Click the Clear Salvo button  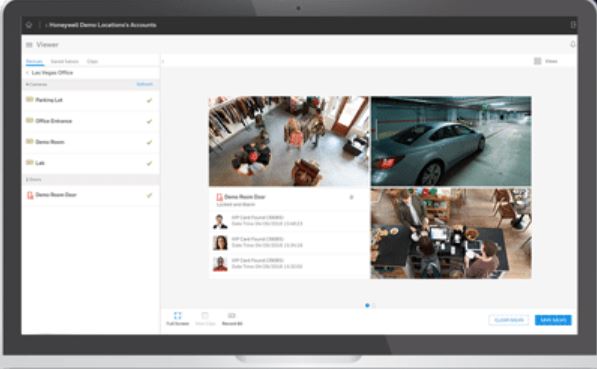[x=509, y=320]
